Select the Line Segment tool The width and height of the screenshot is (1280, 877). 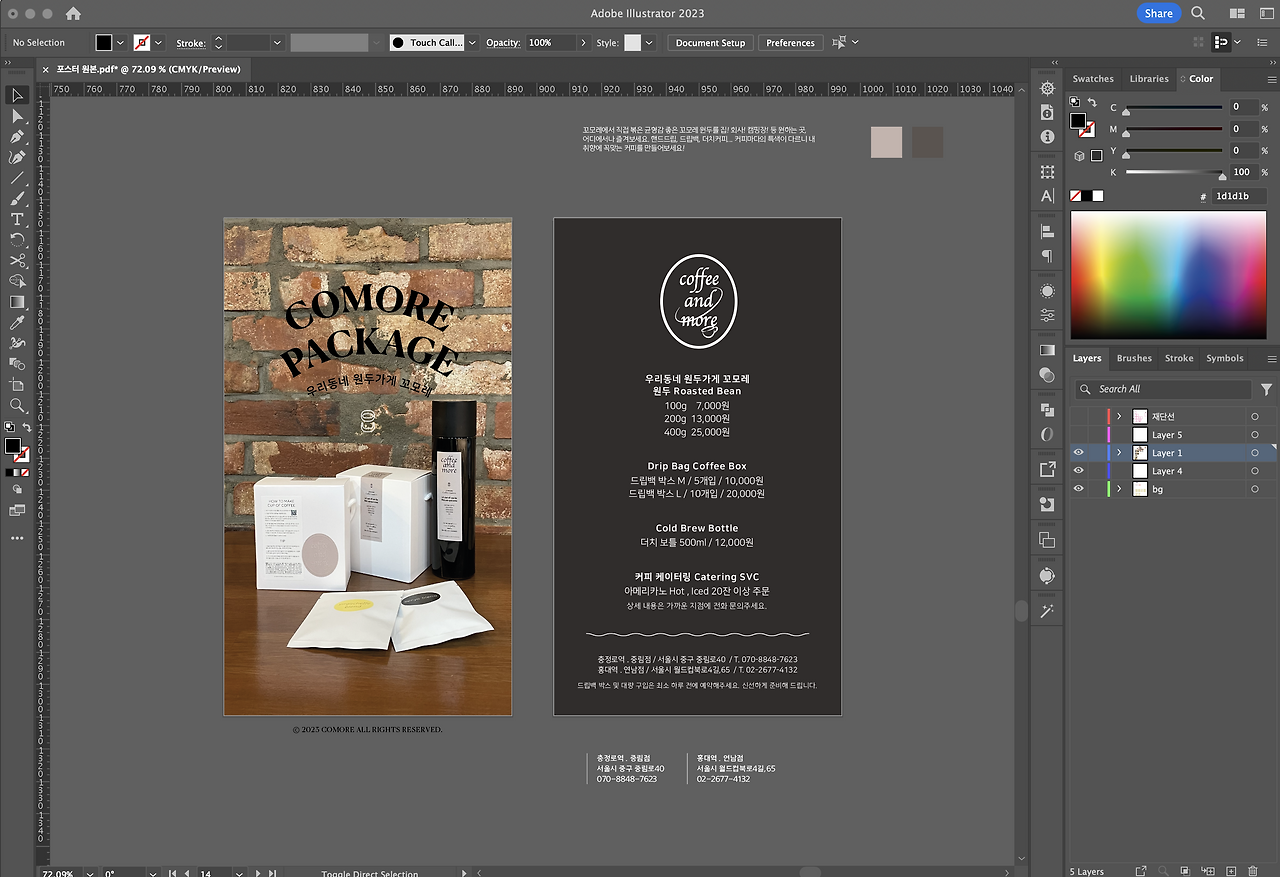[x=17, y=178]
